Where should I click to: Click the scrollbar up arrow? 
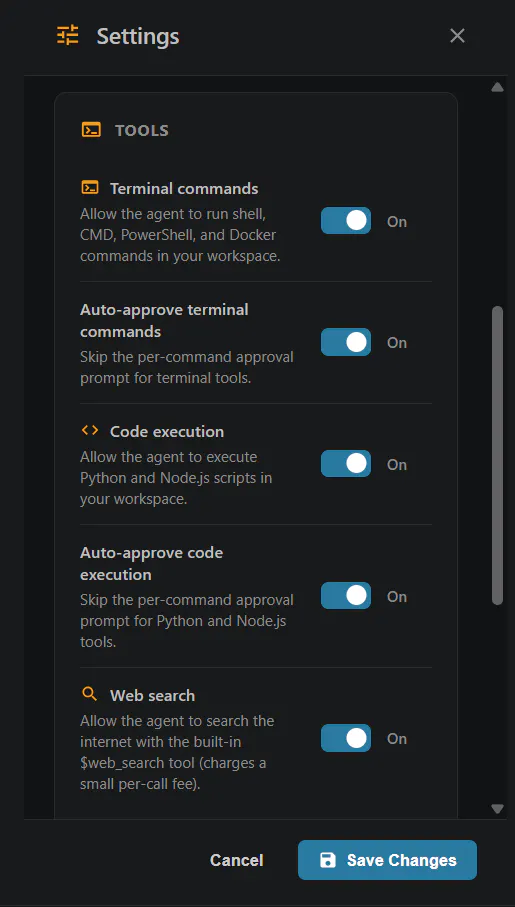pos(497,87)
